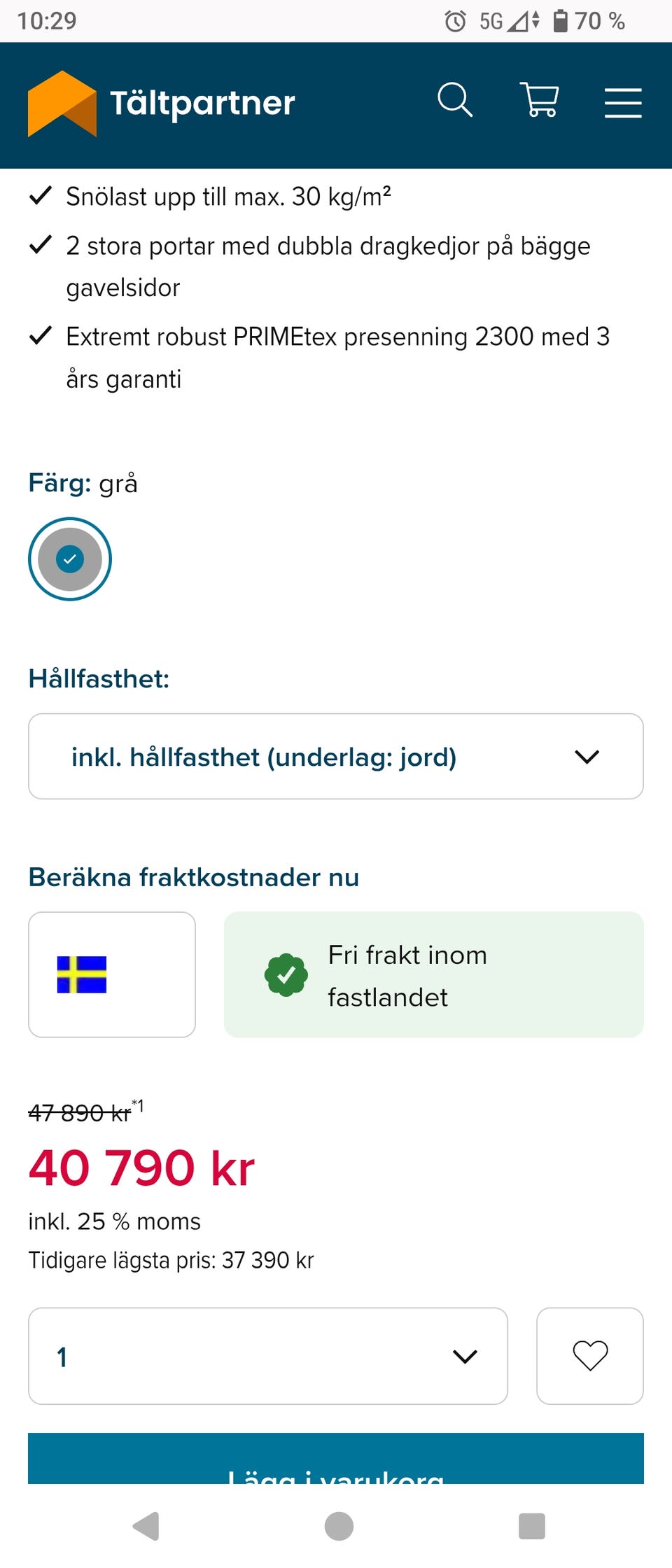Open the Swedish flag country selector
The width and height of the screenshot is (672, 1568).
tap(112, 974)
